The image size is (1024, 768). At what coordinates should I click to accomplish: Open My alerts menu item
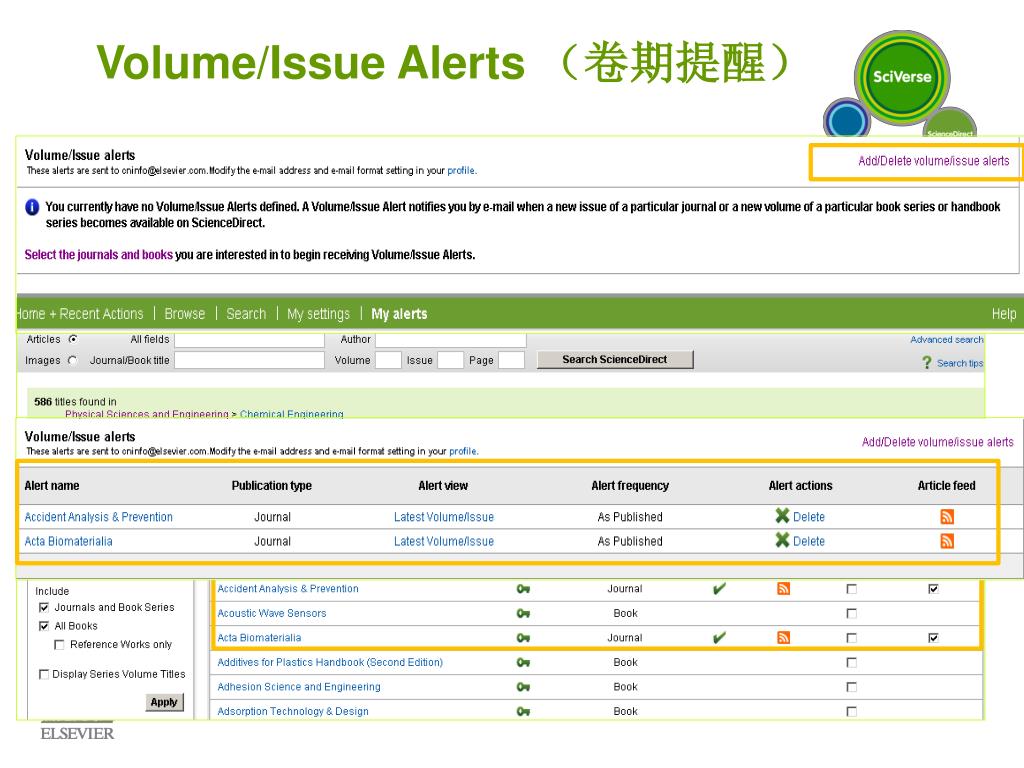[399, 314]
